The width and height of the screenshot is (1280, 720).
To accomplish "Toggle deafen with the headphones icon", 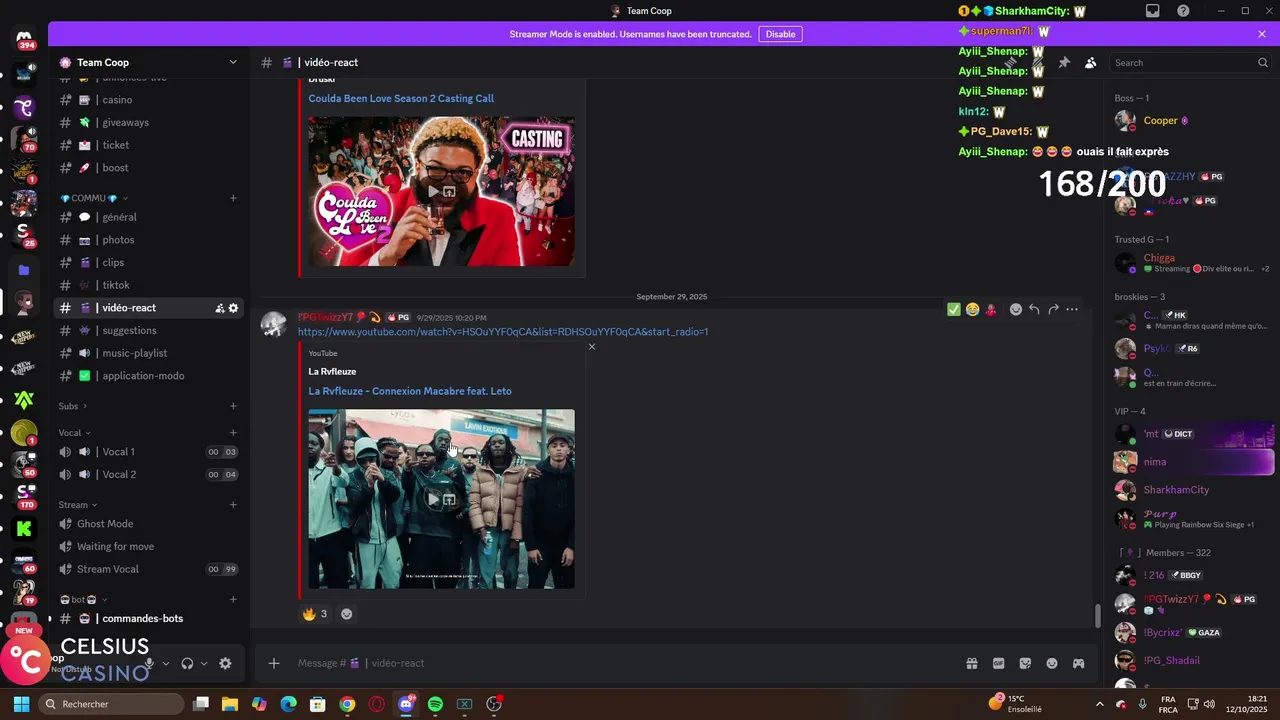I will (x=187, y=663).
